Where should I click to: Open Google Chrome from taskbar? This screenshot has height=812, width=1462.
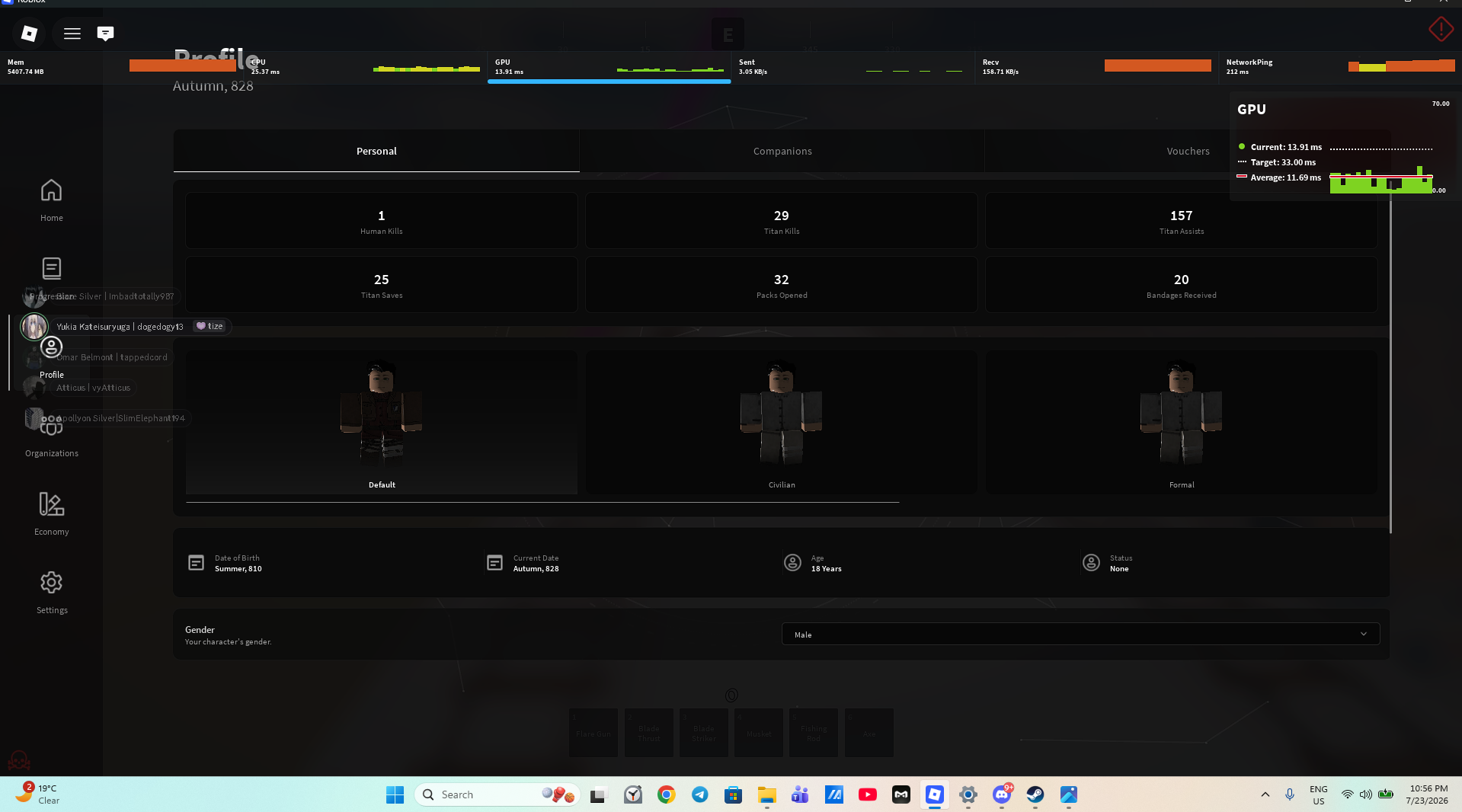[667, 794]
